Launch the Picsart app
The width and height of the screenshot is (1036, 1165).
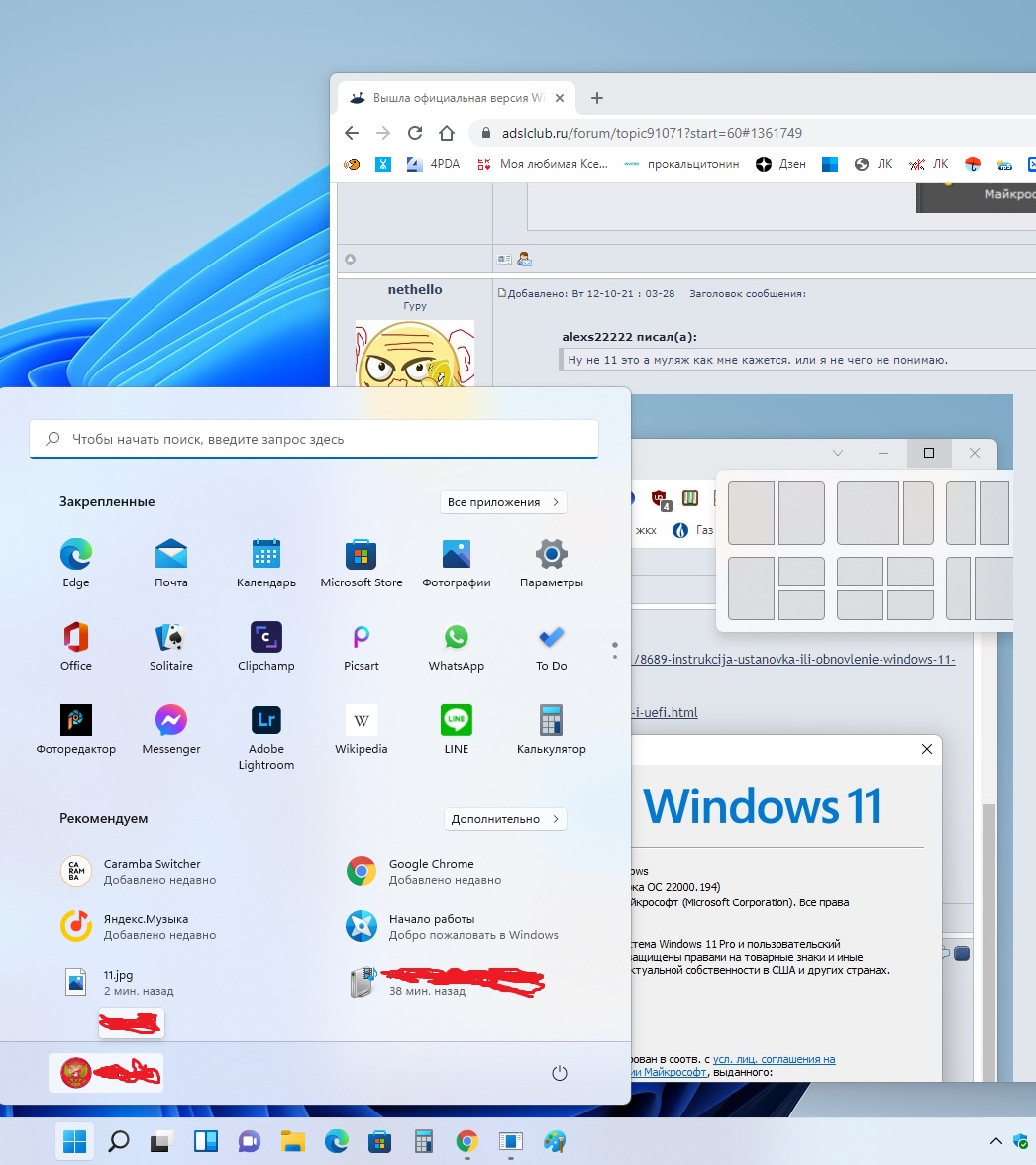tap(361, 646)
